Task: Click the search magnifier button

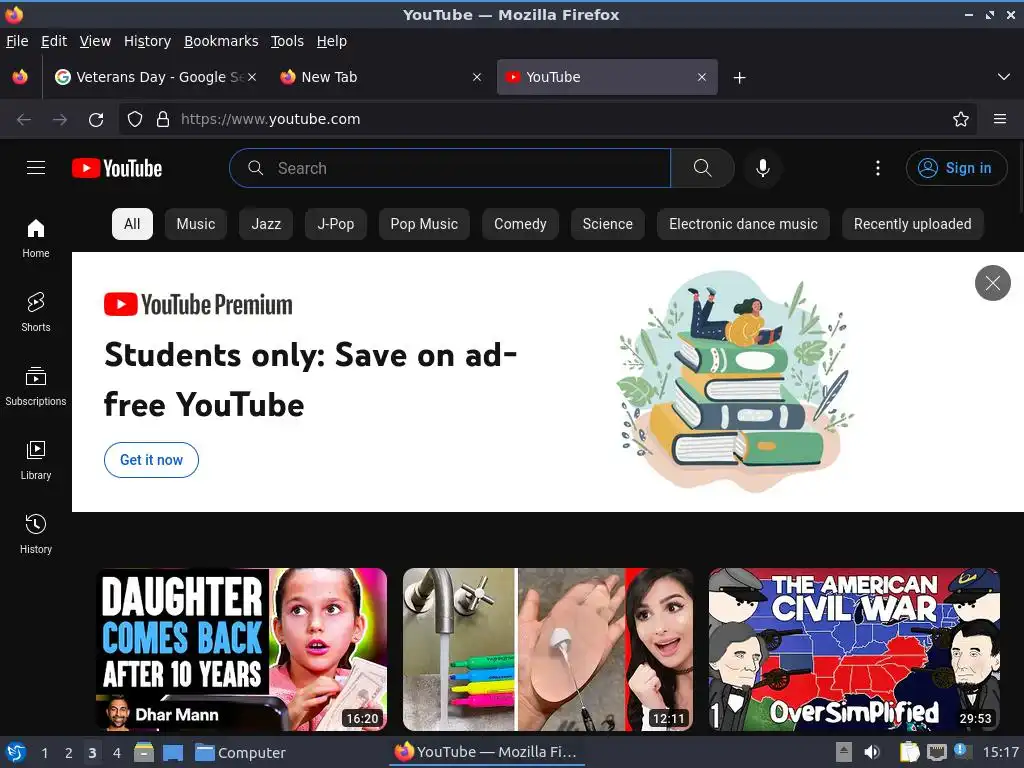Action: (x=702, y=168)
